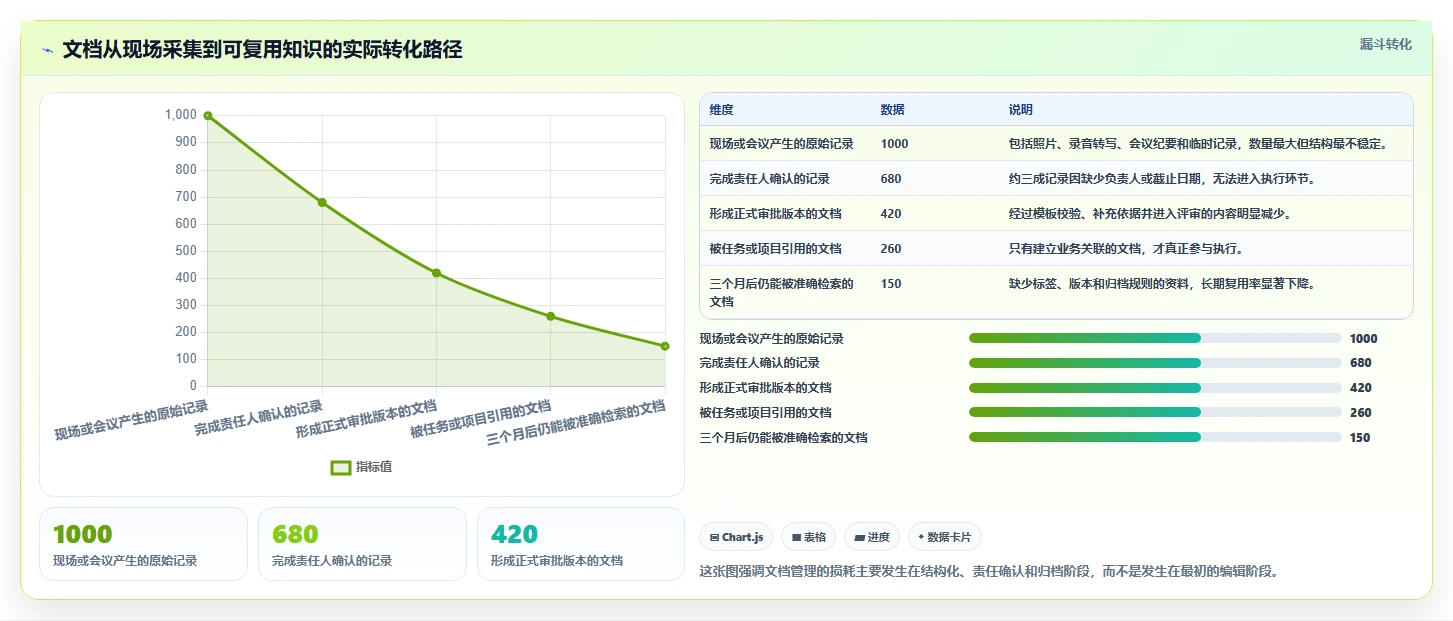
Task: Click the progress bar for 现场或会议产生的原始记录
Action: (x=1155, y=338)
